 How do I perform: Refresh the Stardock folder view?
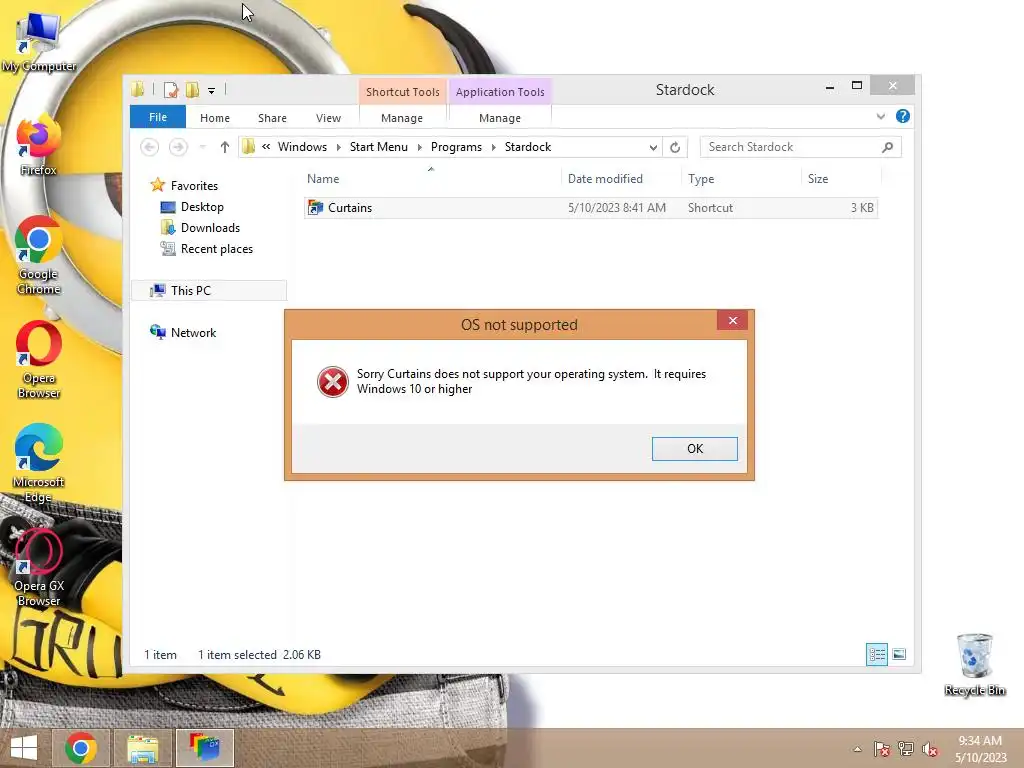pos(675,147)
